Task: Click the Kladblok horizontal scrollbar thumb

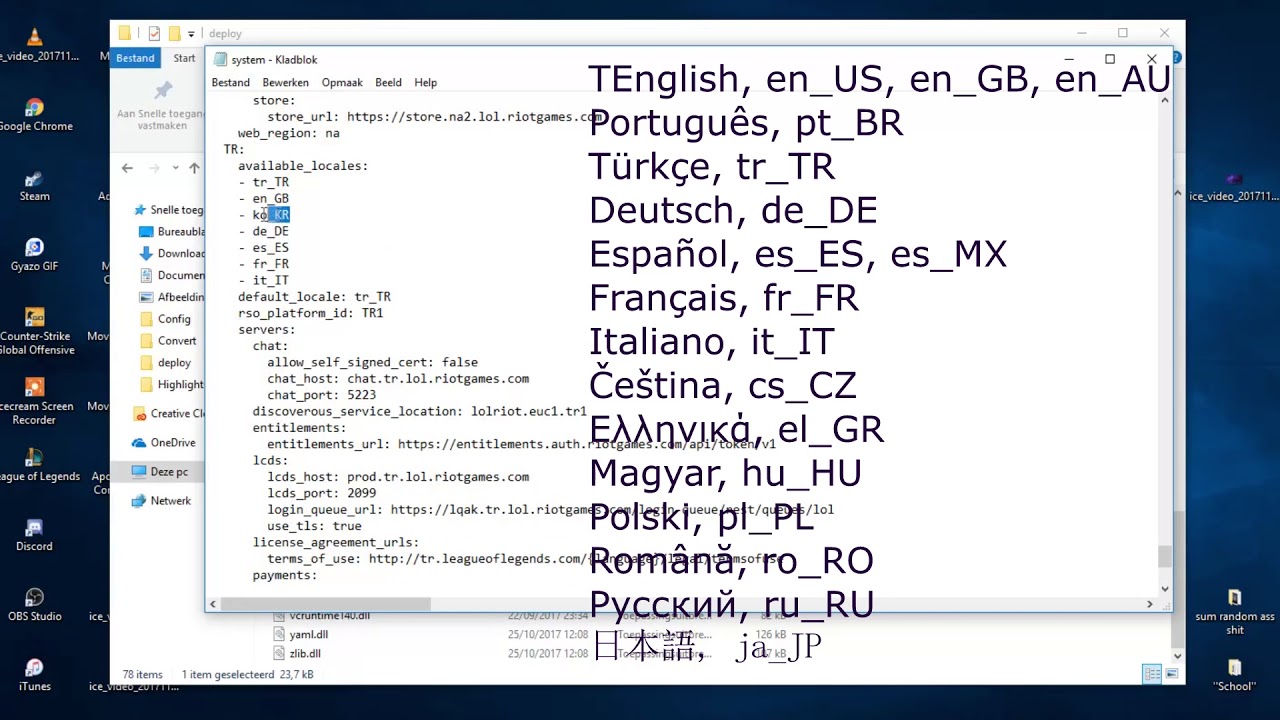Action: point(325,604)
